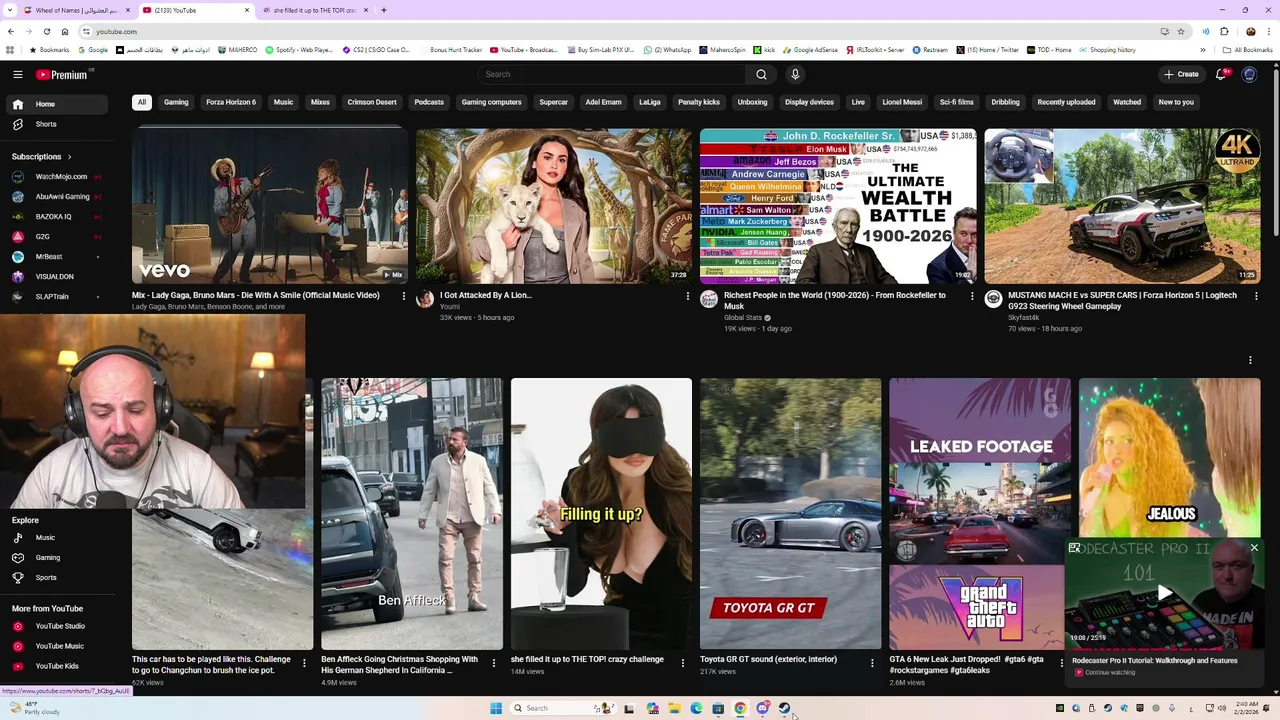Open BAZOKA IQ subscription channel
This screenshot has height=720, width=1280.
56,217
